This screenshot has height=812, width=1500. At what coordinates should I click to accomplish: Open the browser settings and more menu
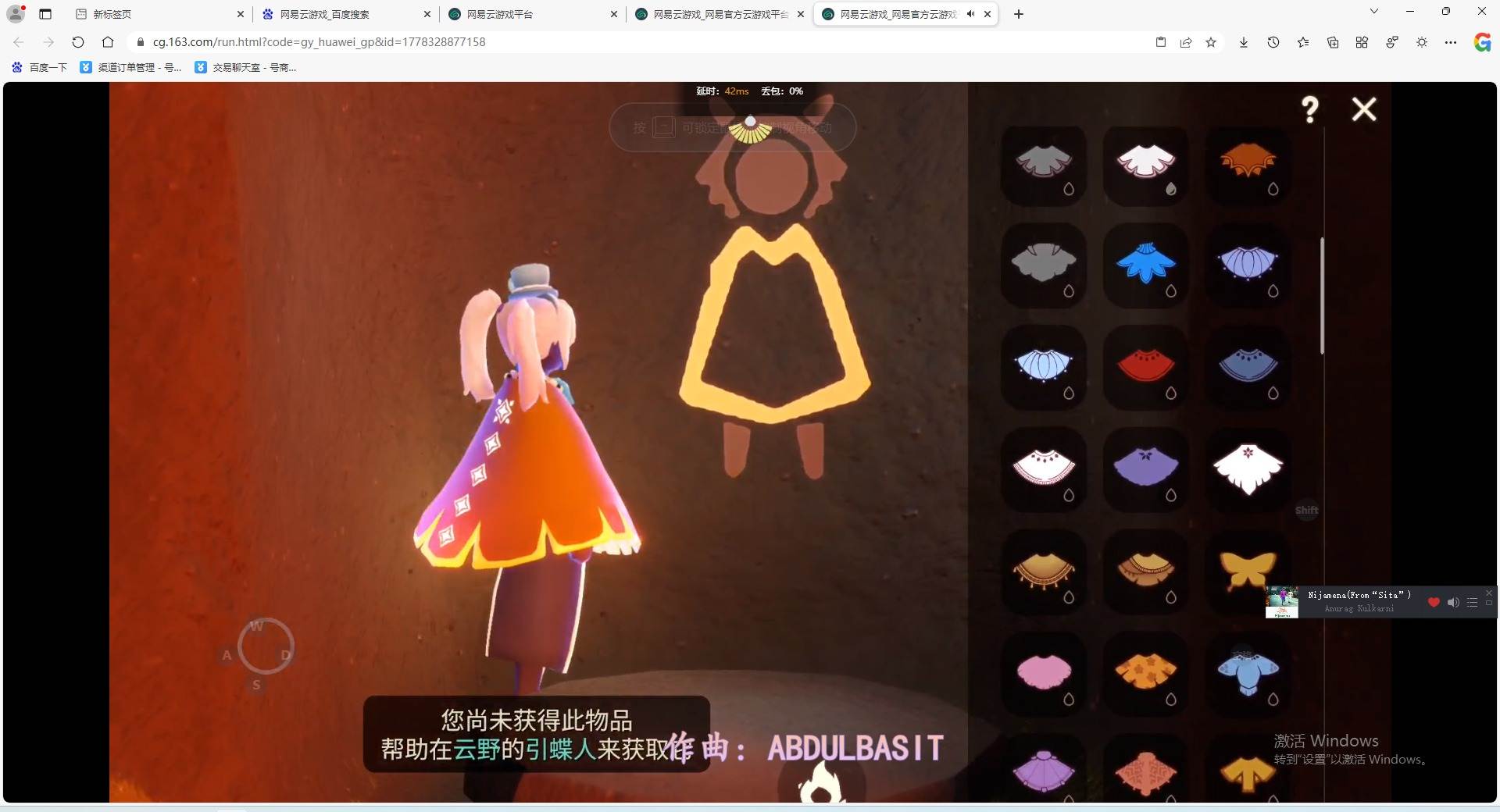coord(1451,42)
